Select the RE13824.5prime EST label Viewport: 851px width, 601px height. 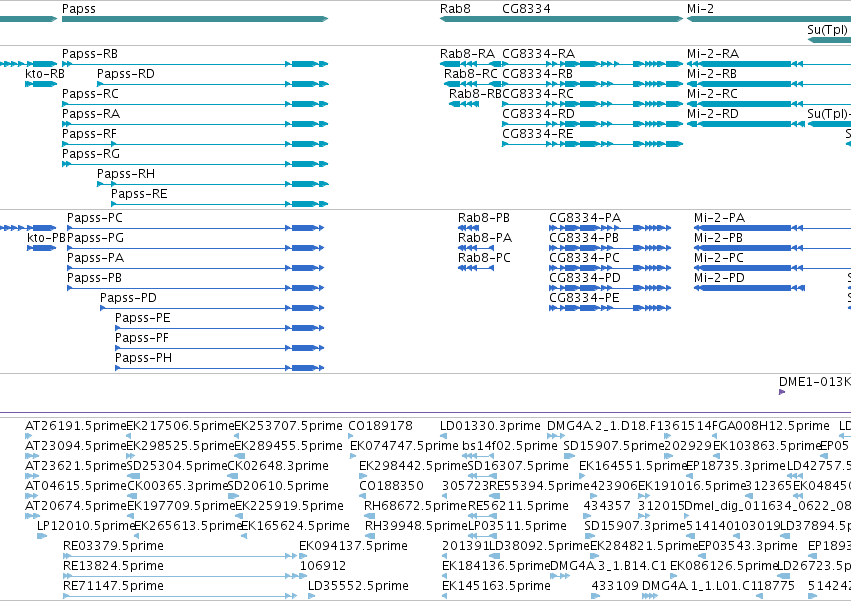tap(113, 566)
